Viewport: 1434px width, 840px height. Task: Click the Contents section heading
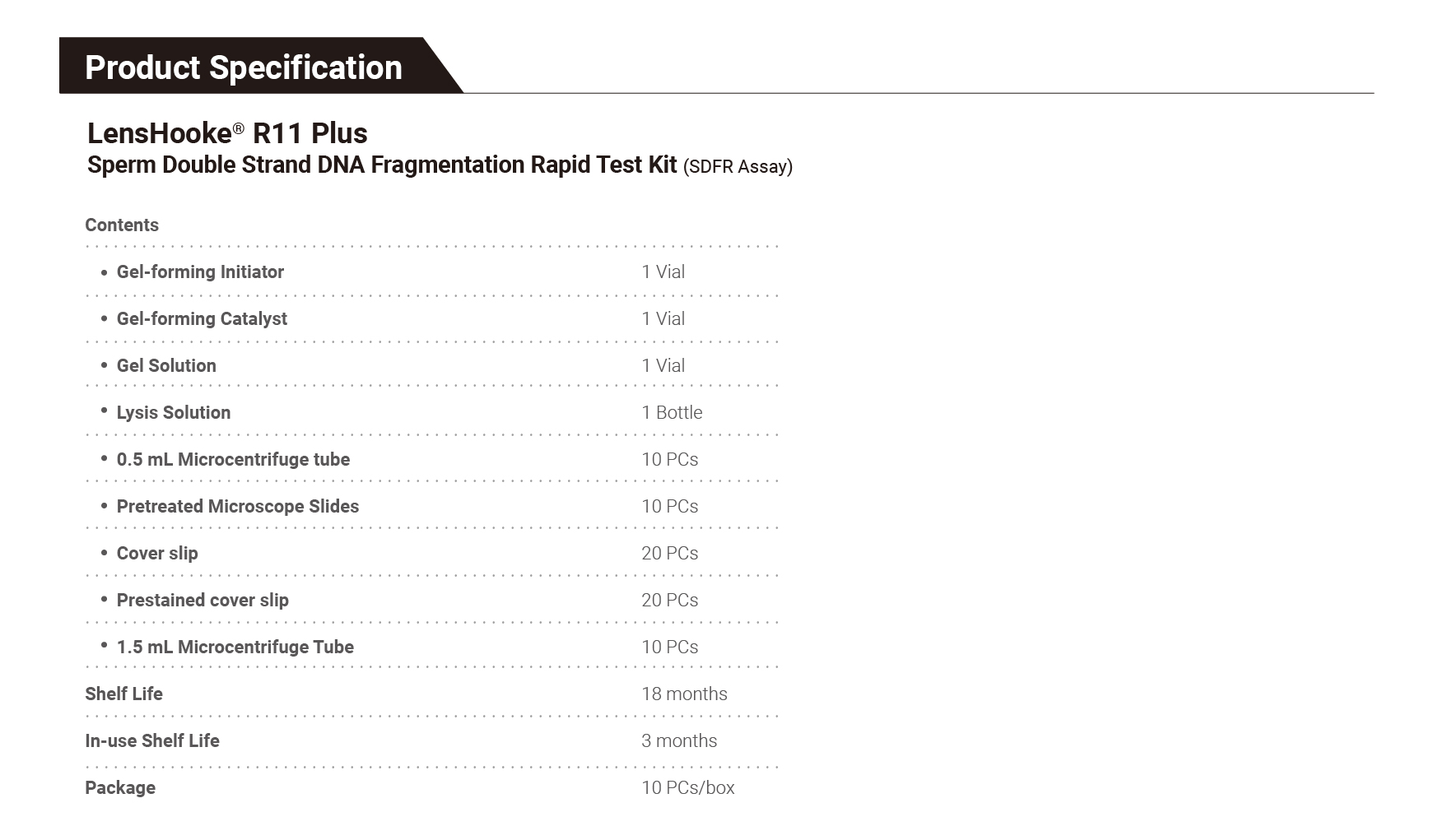point(122,225)
